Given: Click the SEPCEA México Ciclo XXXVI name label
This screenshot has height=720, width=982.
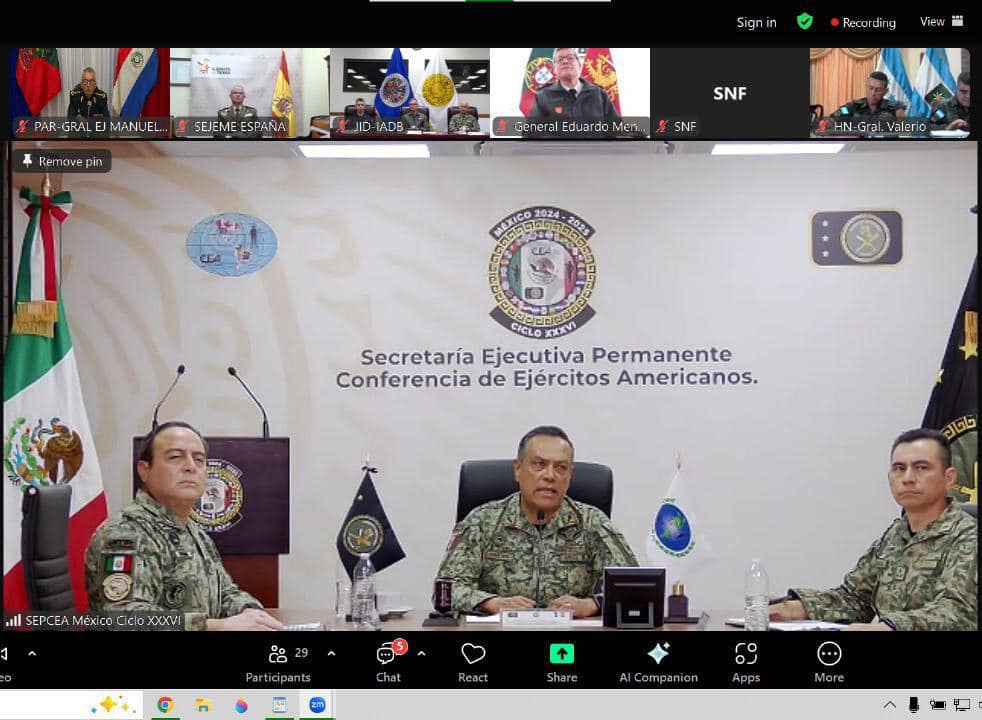Looking at the screenshot, I should click(103, 620).
